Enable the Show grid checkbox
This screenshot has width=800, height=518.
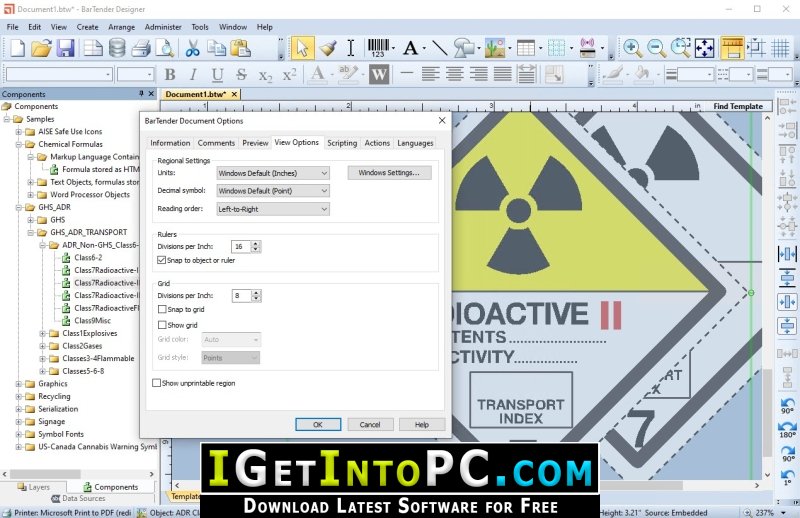pos(162,325)
